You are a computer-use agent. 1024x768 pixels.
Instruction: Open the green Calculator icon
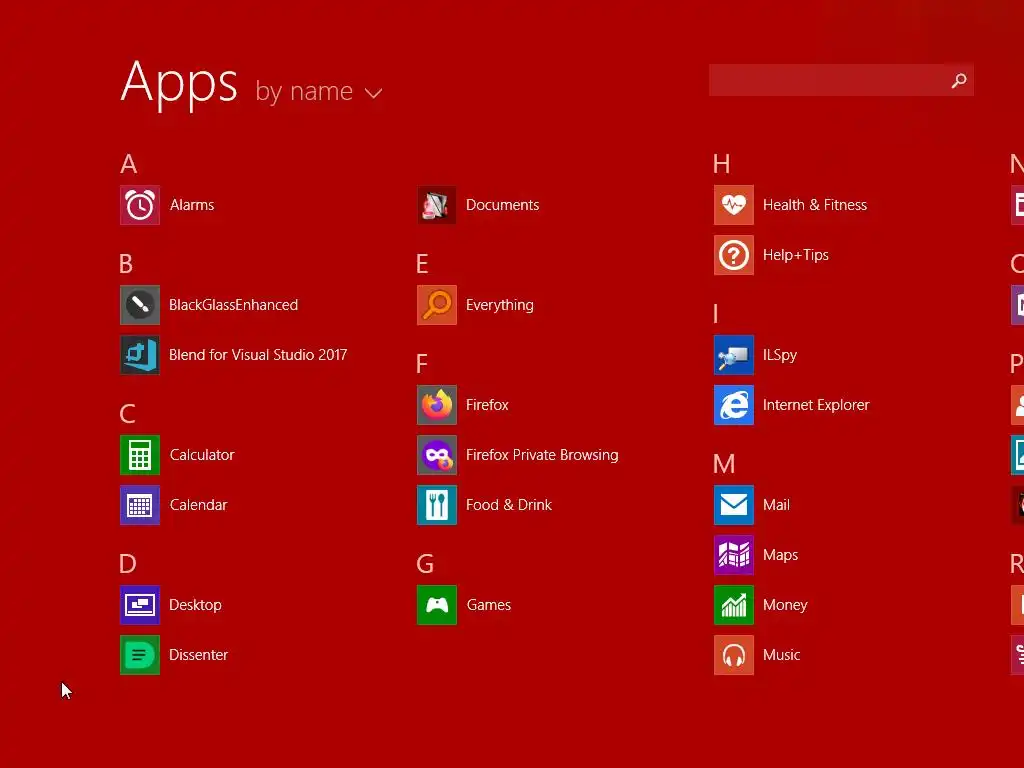[140, 455]
